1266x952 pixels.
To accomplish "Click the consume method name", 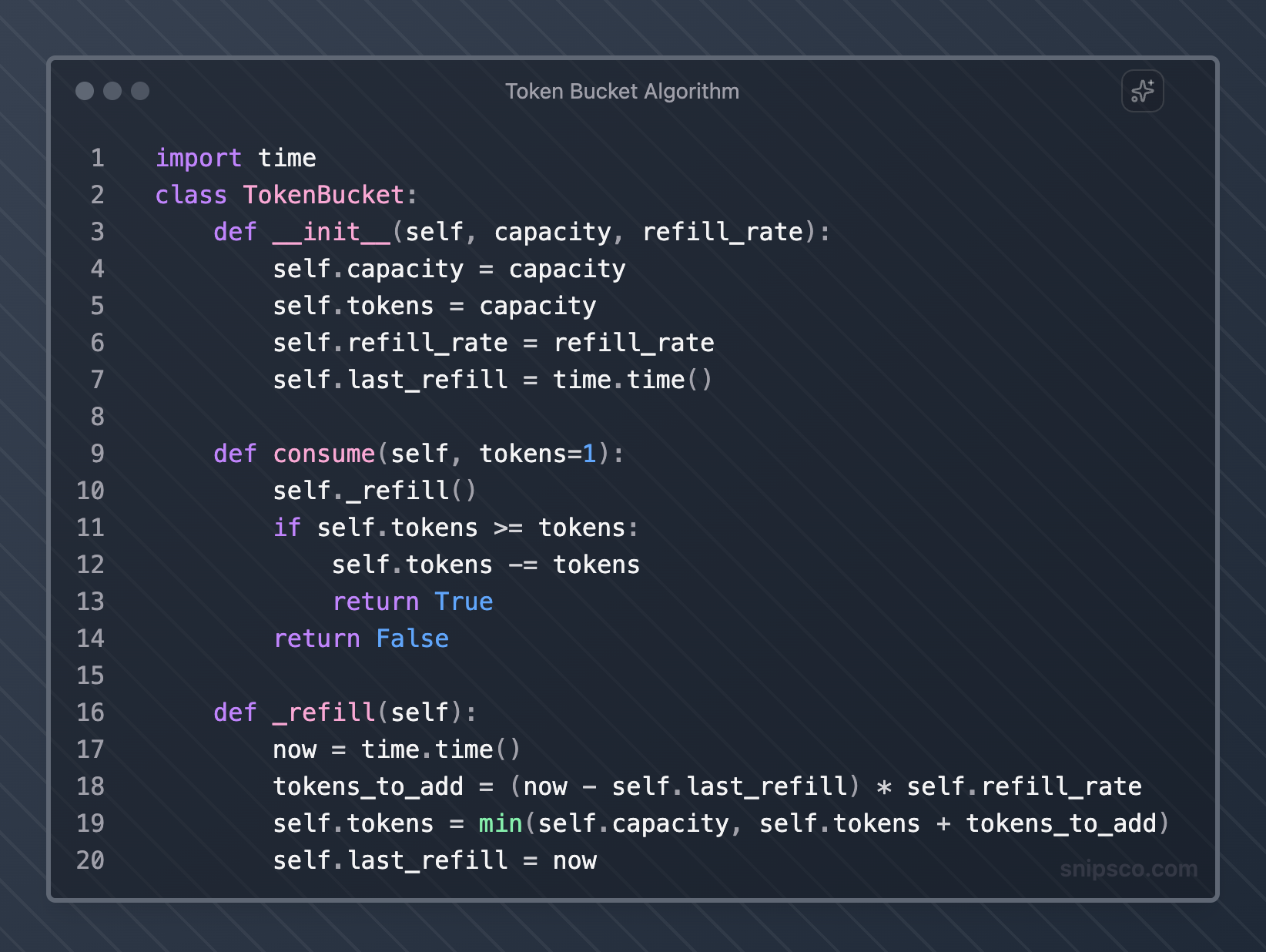I will (x=324, y=454).
